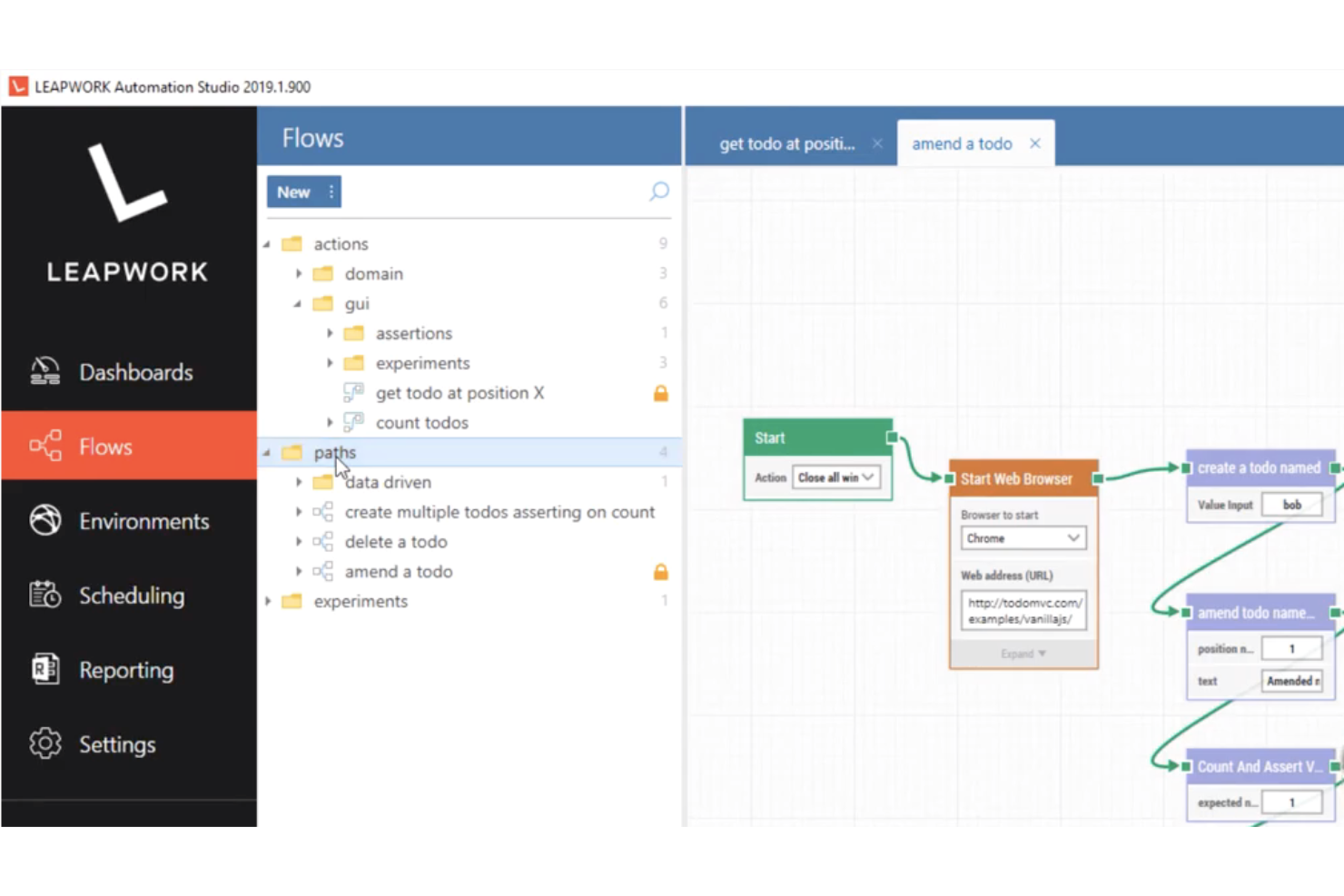Open the New button's more options dots
Screen dimensions: 1344x896
pyautogui.click(x=331, y=192)
